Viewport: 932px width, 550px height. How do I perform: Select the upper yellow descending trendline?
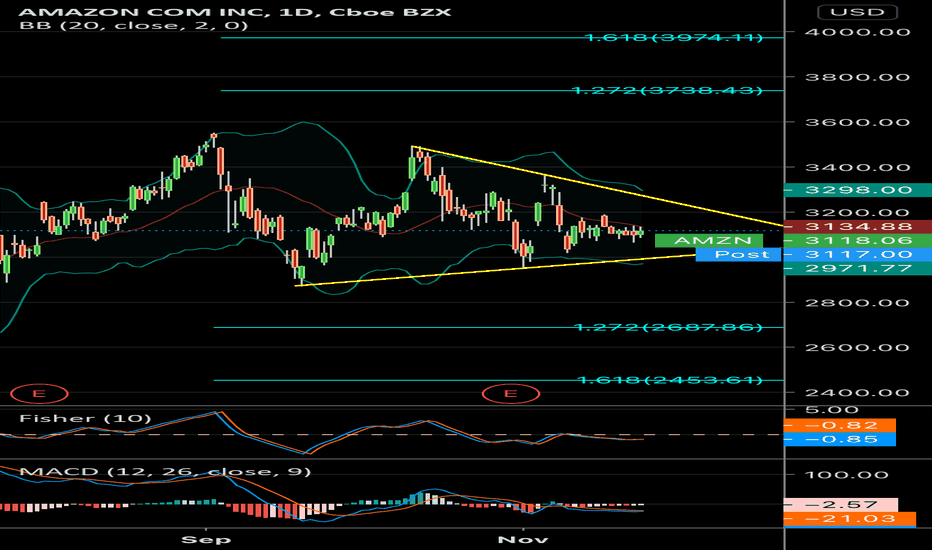[x=597, y=186]
